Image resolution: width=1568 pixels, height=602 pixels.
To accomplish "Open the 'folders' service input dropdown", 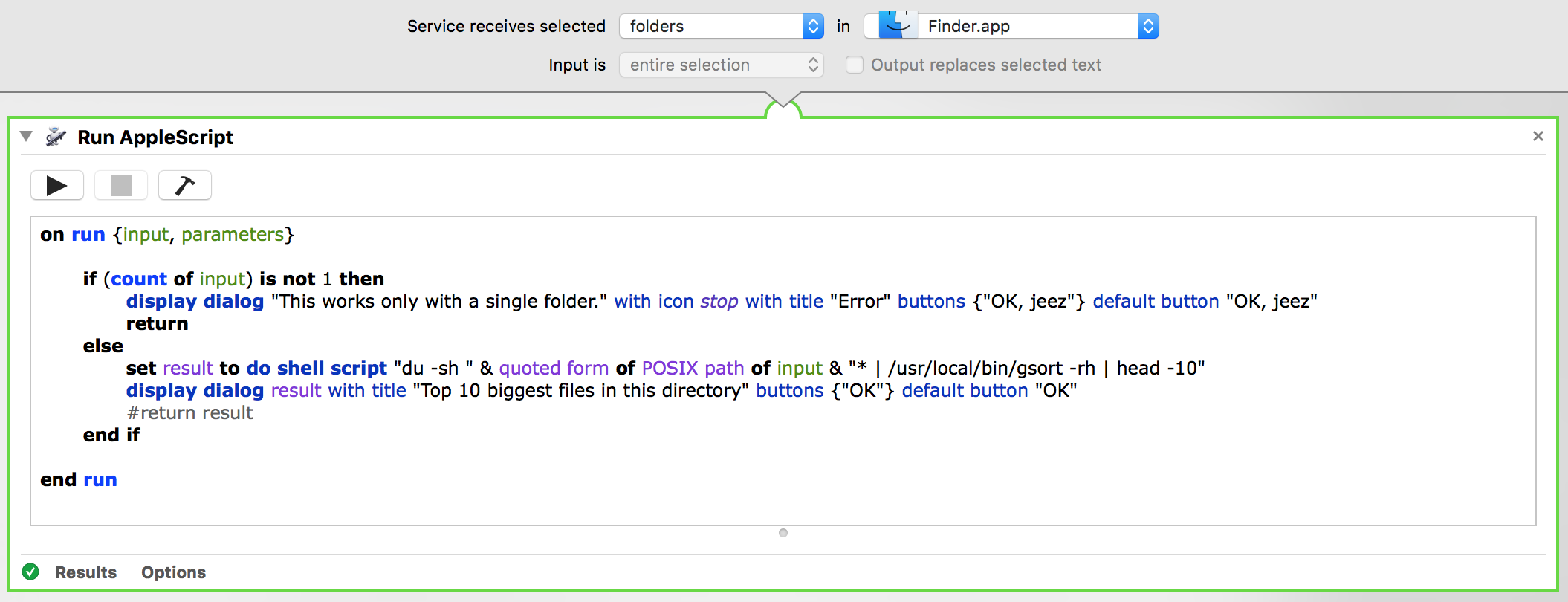I will pyautogui.click(x=722, y=26).
